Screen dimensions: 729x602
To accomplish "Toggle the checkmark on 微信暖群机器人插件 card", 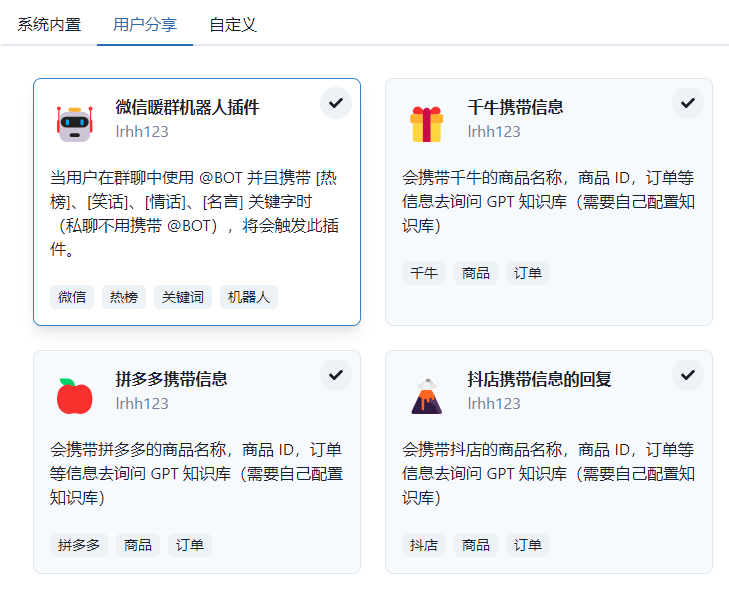I will click(336, 103).
